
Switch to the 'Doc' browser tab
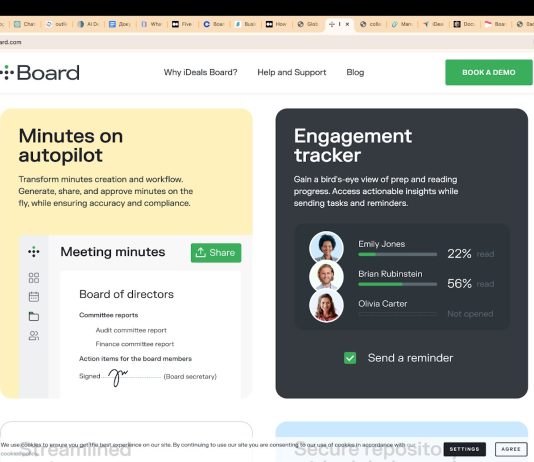click(x=464, y=24)
